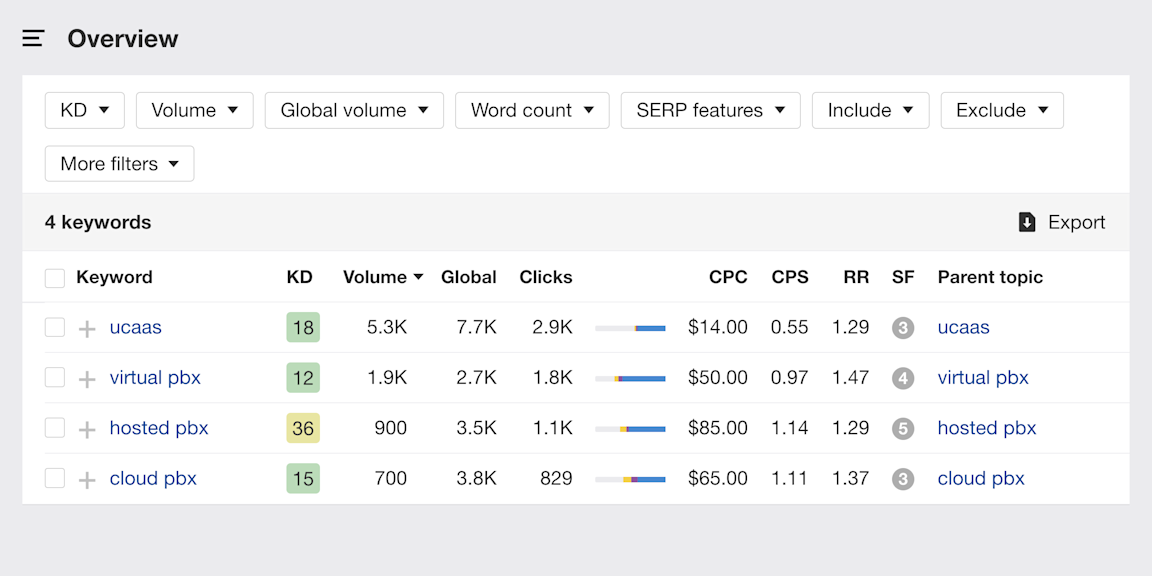Click KD badge 12 for virtual pbx

pos(303,378)
